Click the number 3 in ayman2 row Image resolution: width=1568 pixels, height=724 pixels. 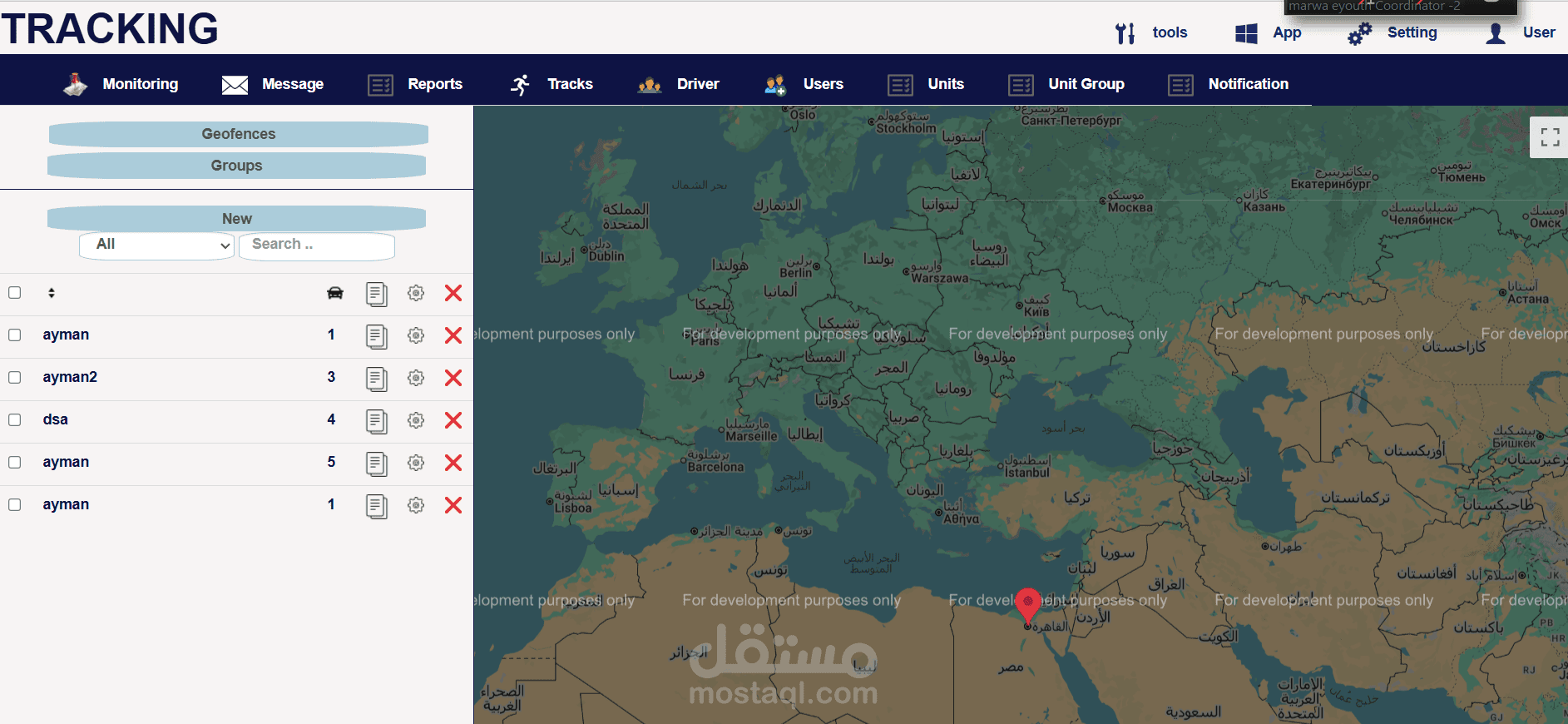click(x=331, y=377)
